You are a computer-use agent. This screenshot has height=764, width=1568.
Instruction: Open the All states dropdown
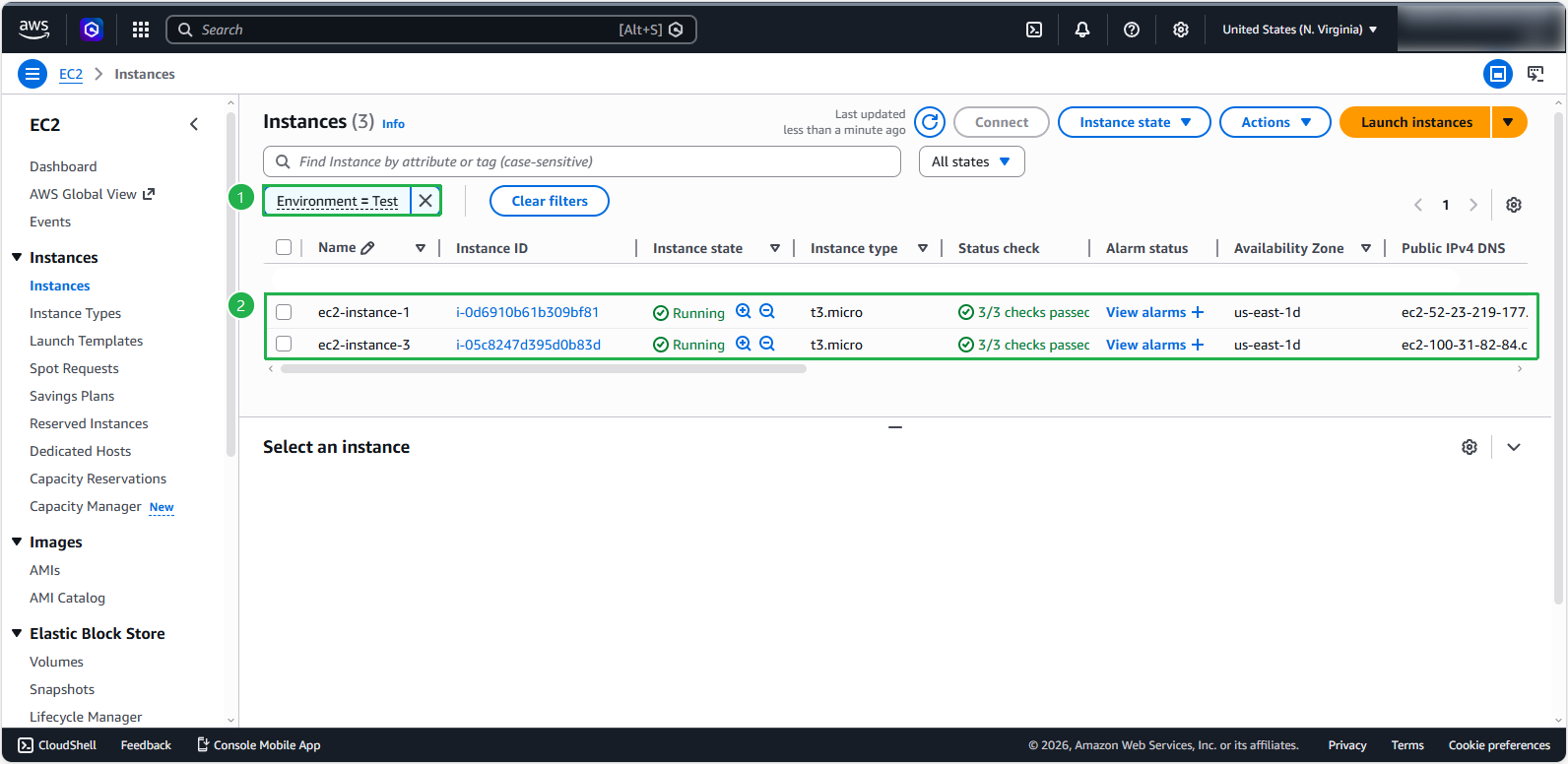coord(972,161)
